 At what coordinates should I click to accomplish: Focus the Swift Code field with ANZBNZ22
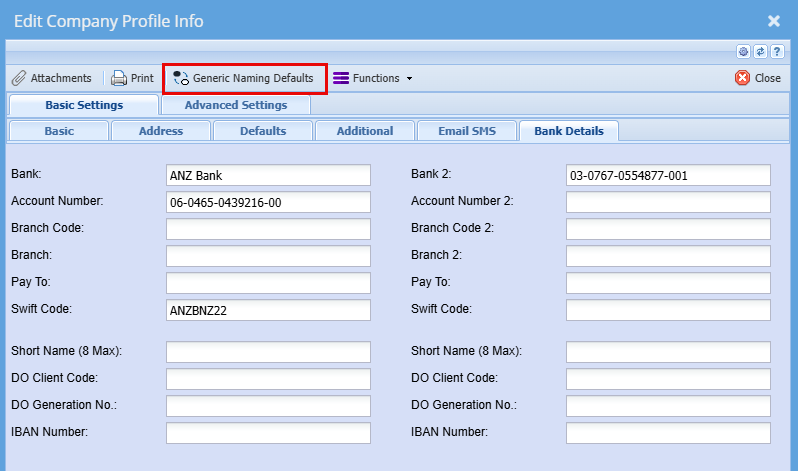[x=268, y=310]
